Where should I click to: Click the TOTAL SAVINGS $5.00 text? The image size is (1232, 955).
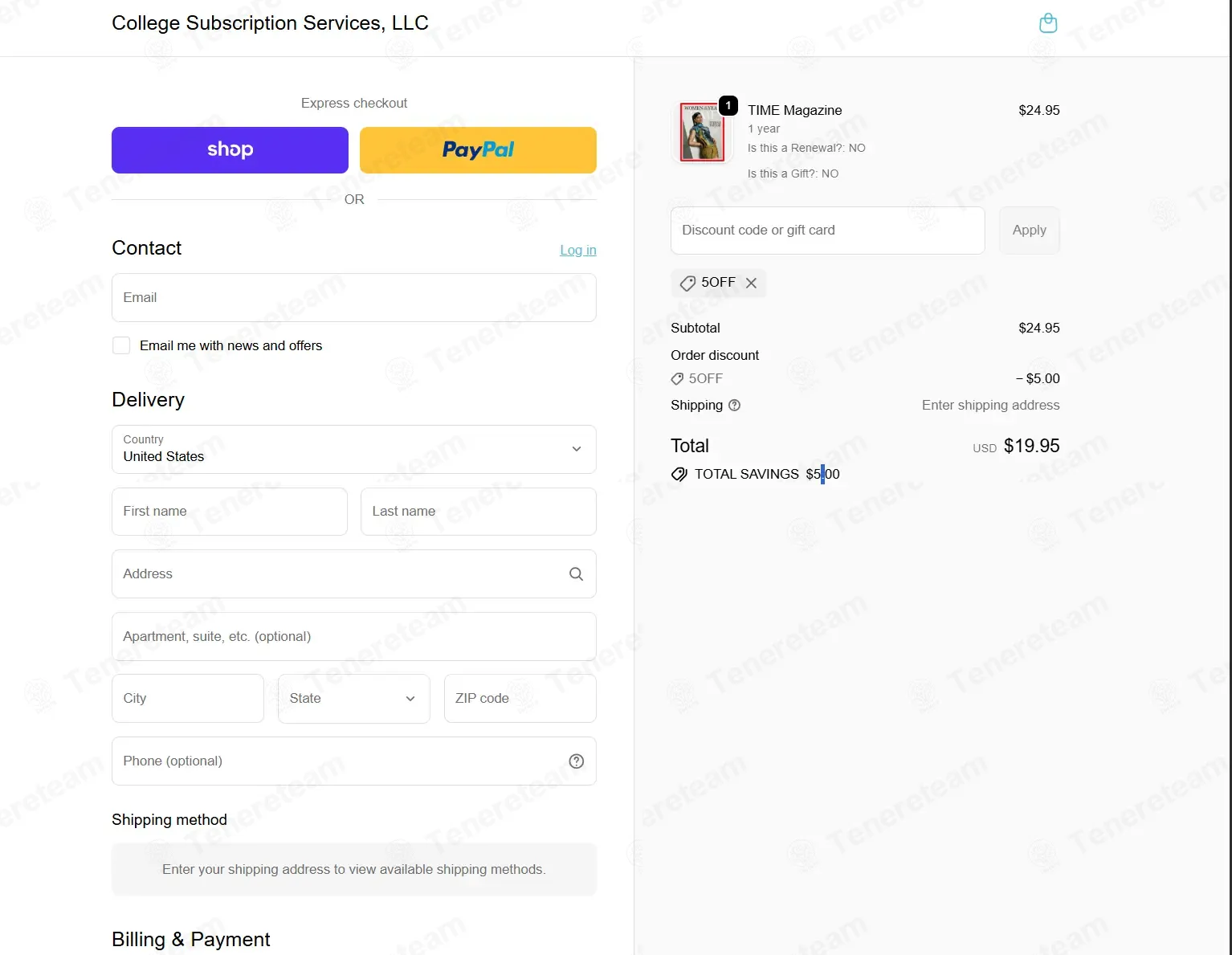point(767,474)
